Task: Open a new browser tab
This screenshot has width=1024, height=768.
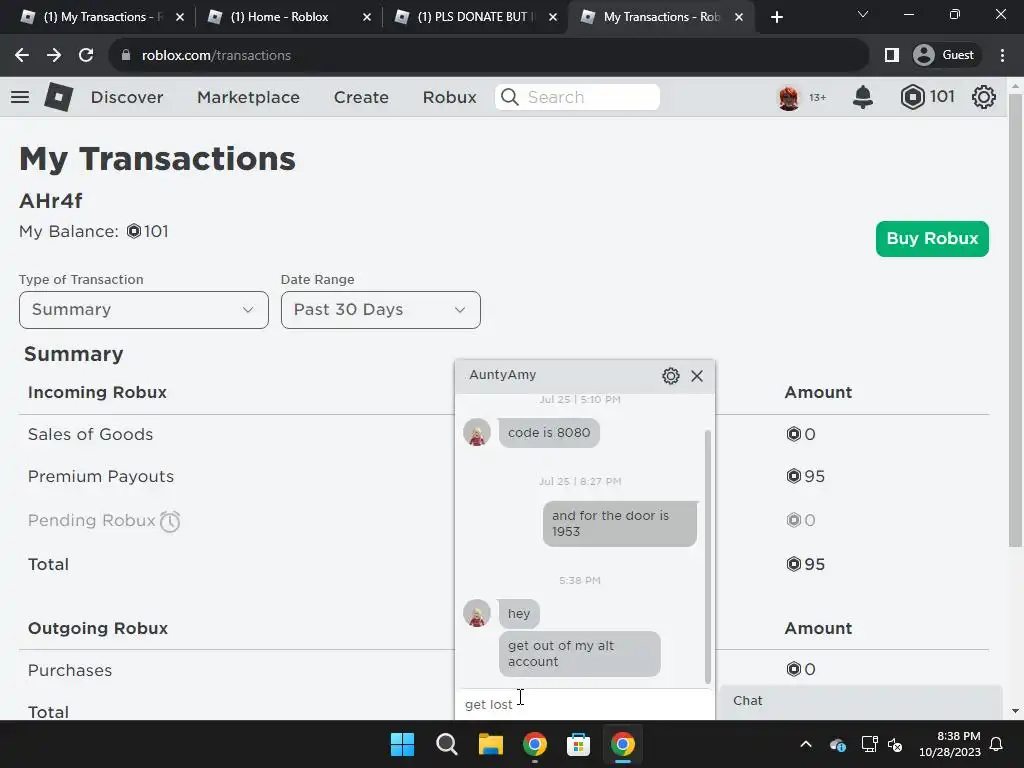Action: point(776,17)
